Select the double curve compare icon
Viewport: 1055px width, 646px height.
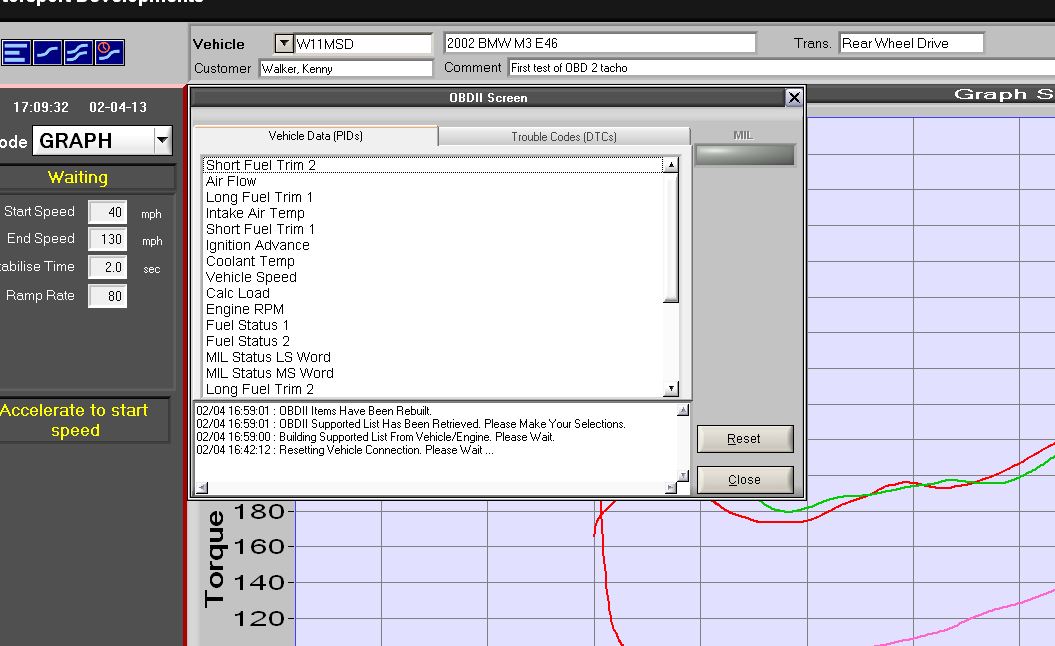(x=78, y=52)
